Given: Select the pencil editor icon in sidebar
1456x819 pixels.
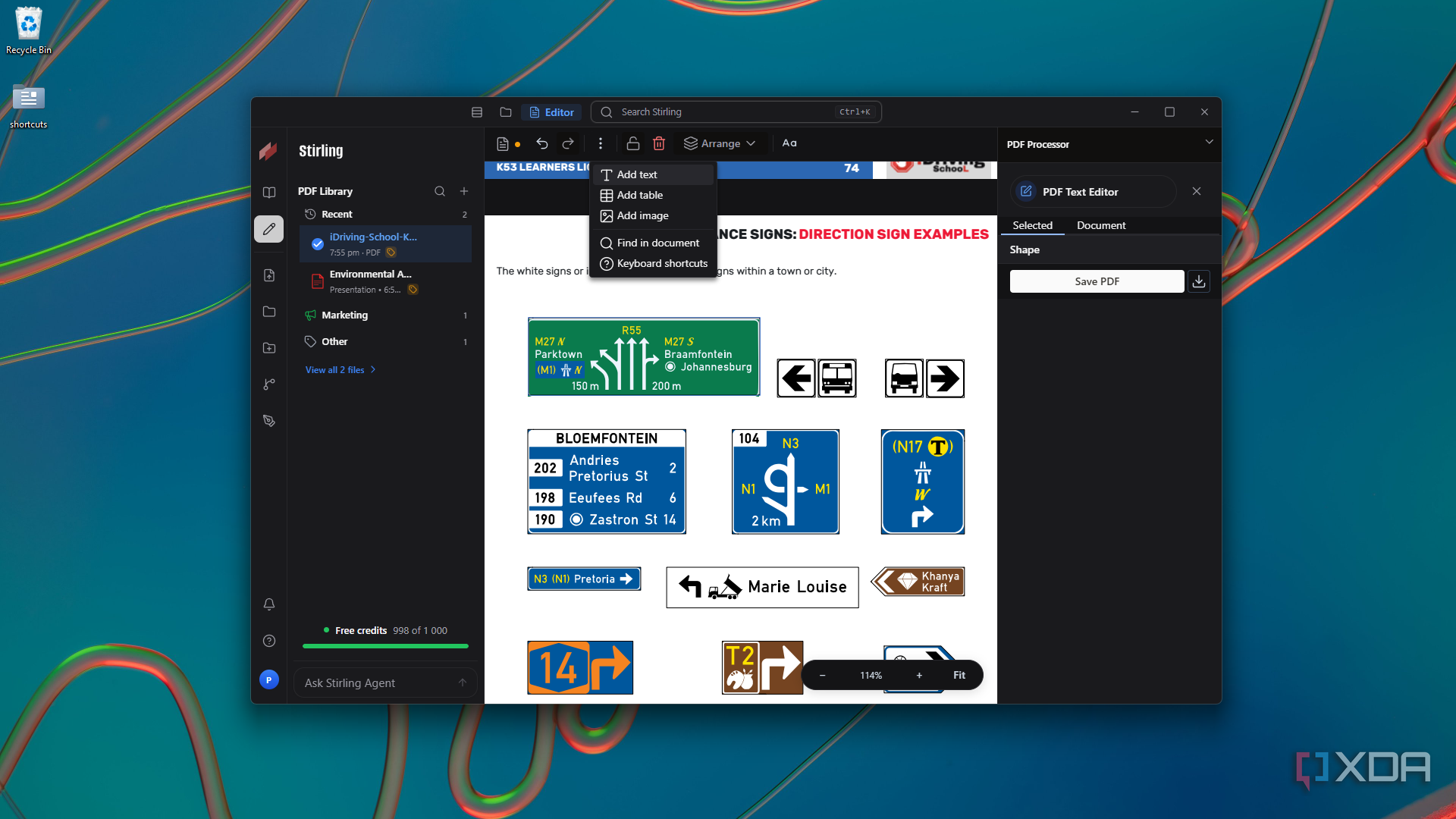Looking at the screenshot, I should click(x=269, y=229).
